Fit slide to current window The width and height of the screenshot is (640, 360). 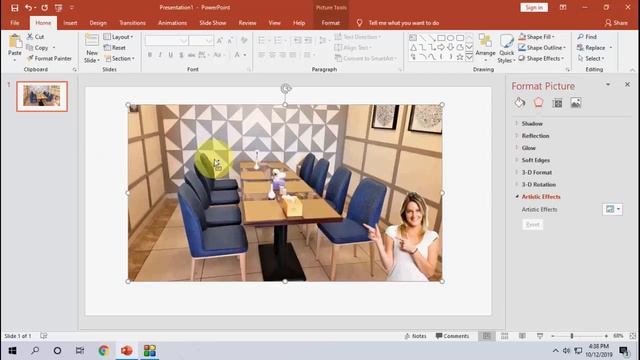[x=633, y=336]
